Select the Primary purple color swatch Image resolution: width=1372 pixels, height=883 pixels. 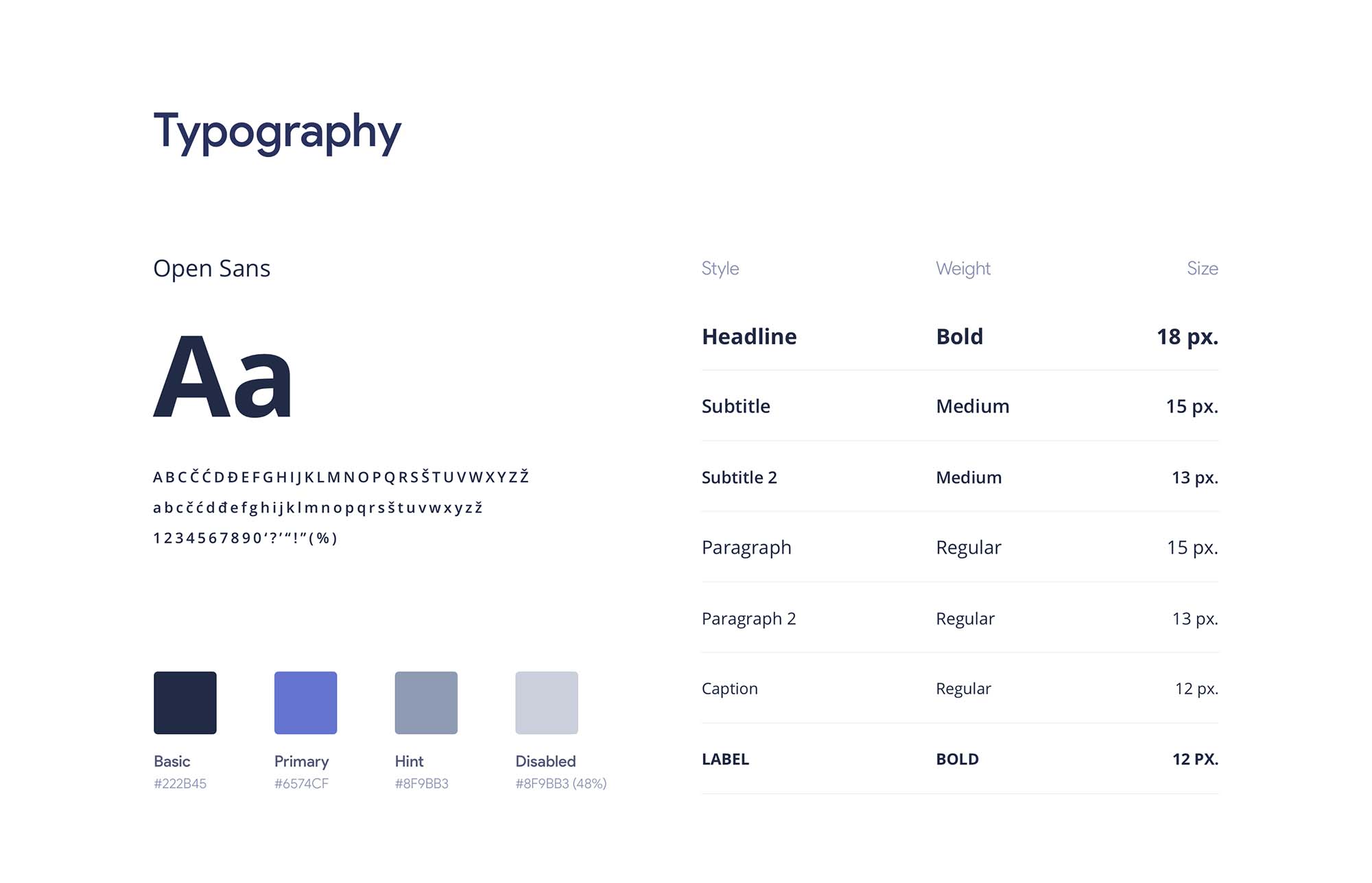pos(305,703)
